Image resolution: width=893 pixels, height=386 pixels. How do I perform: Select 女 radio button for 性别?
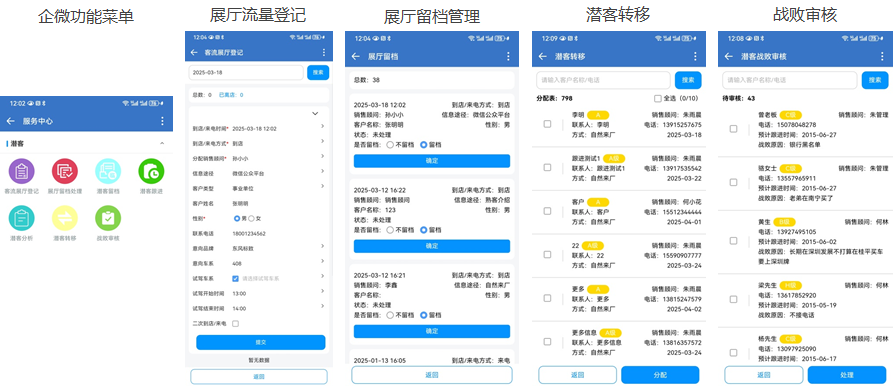(x=251, y=218)
